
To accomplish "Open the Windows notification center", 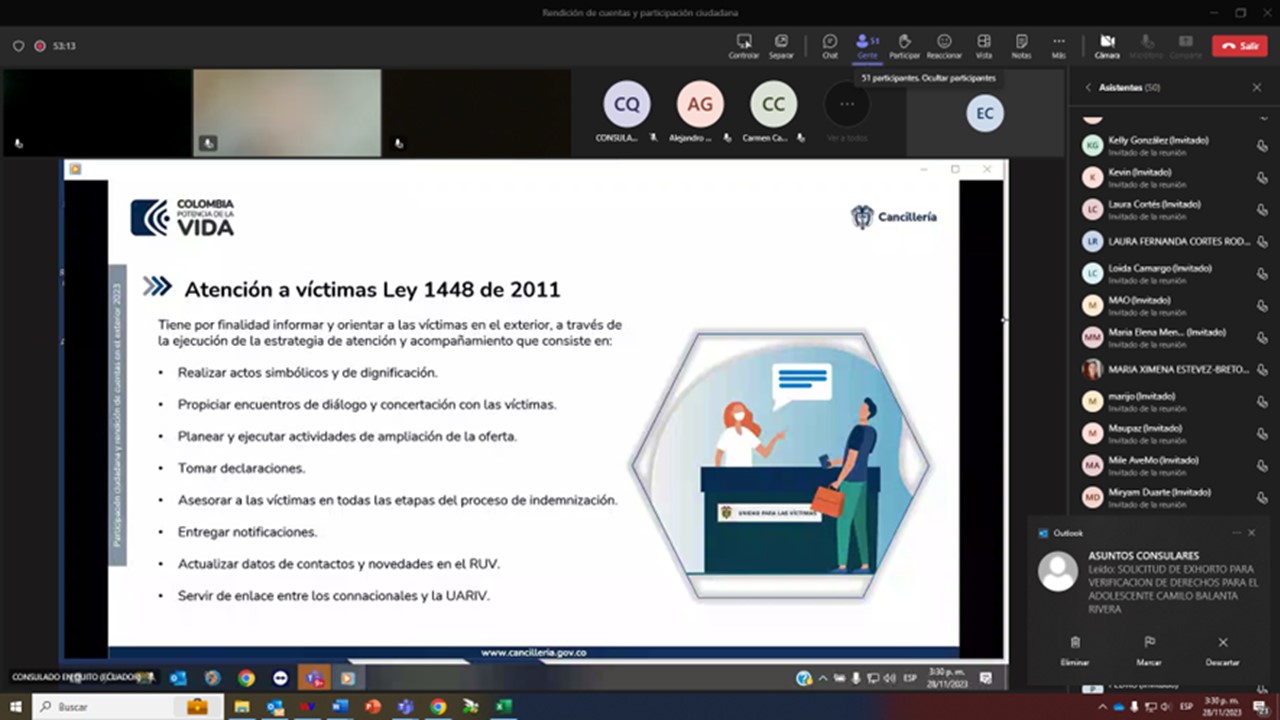I will [1261, 707].
